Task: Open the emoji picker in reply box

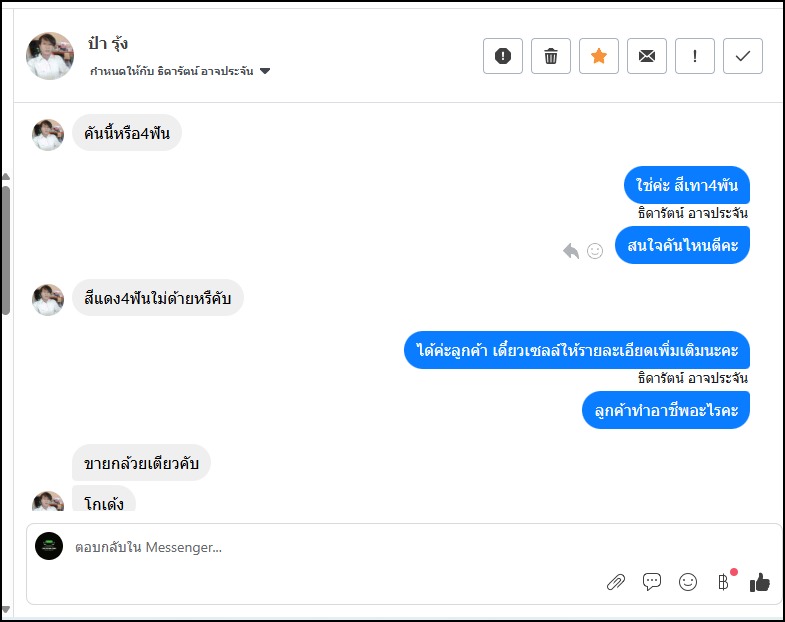Action: tap(688, 582)
